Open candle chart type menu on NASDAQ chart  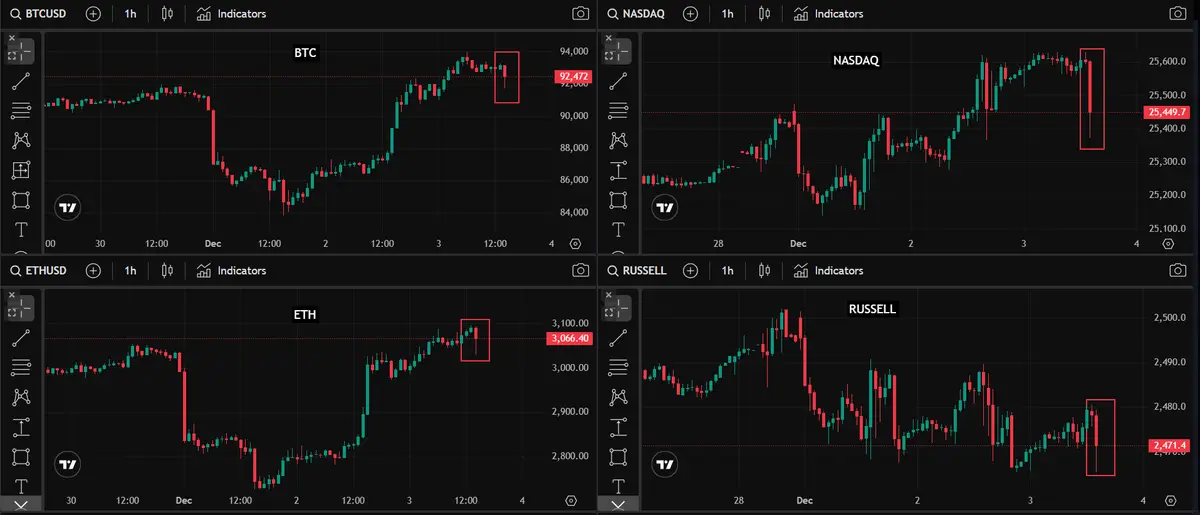pos(765,14)
